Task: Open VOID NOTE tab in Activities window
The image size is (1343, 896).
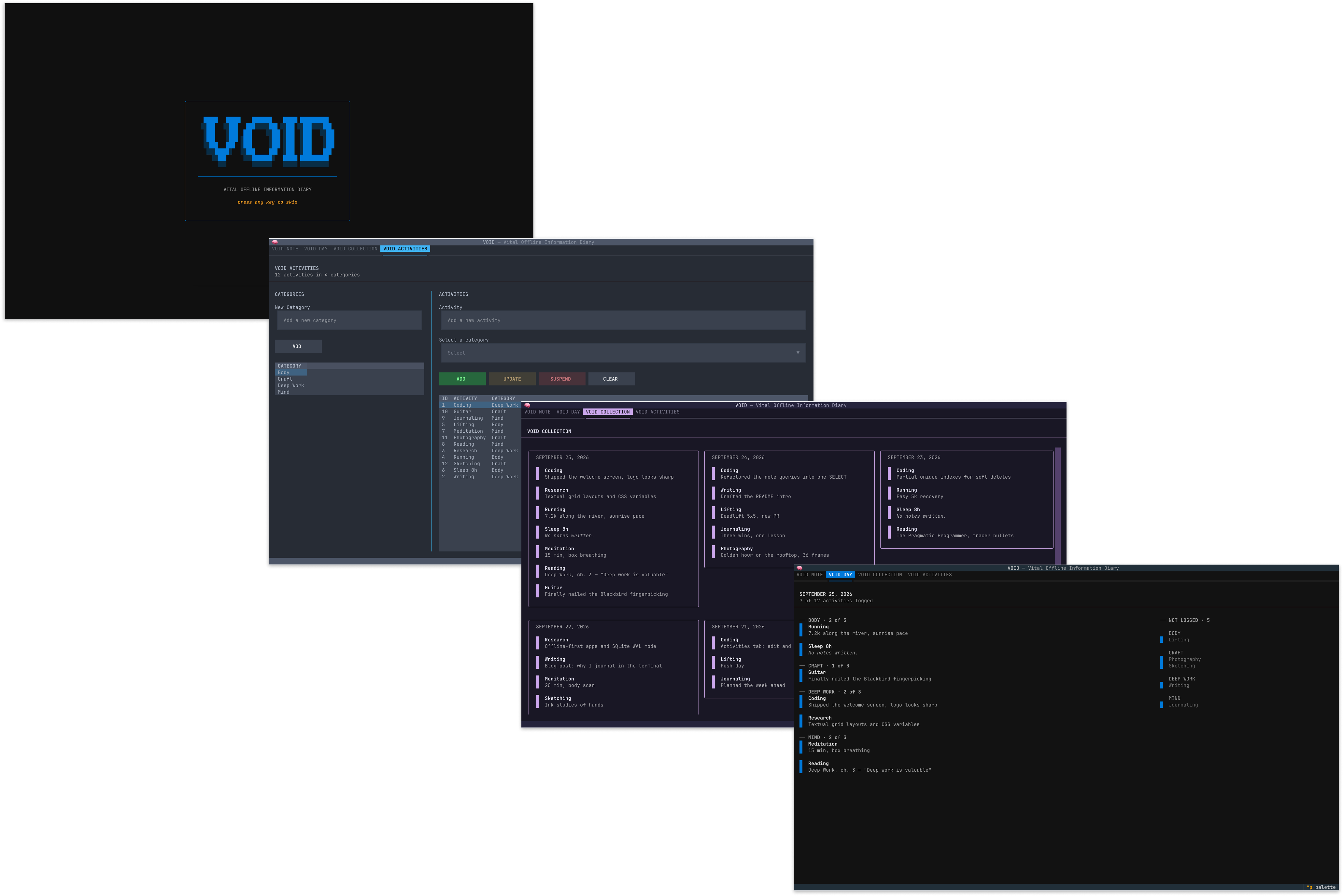Action: pos(285,248)
